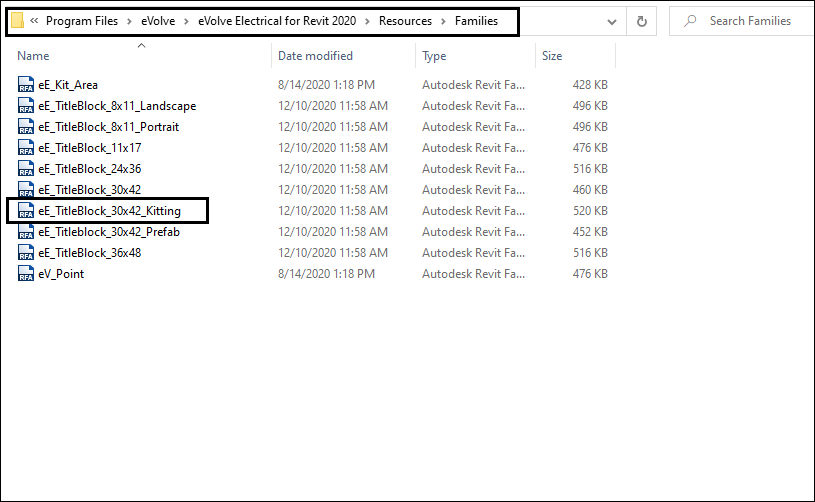Click the RFA icon of eV_Point

tap(25, 273)
